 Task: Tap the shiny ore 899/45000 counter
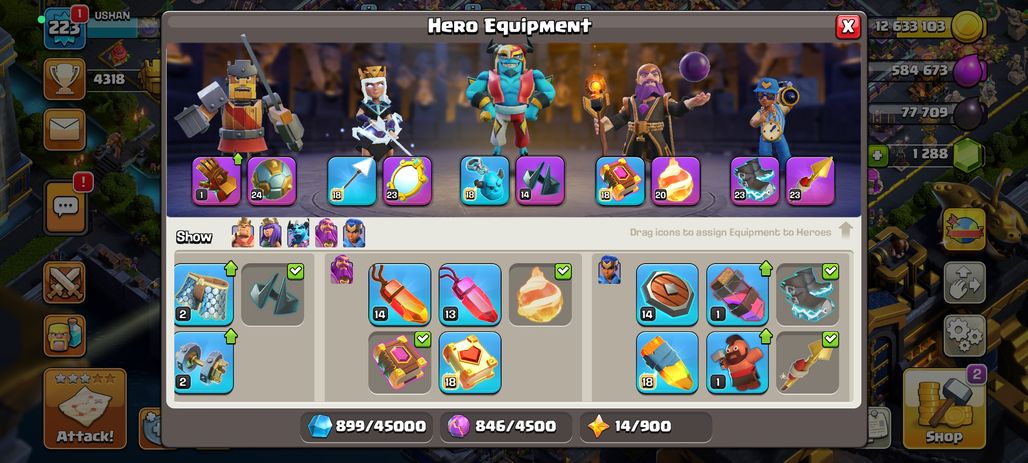[367, 426]
